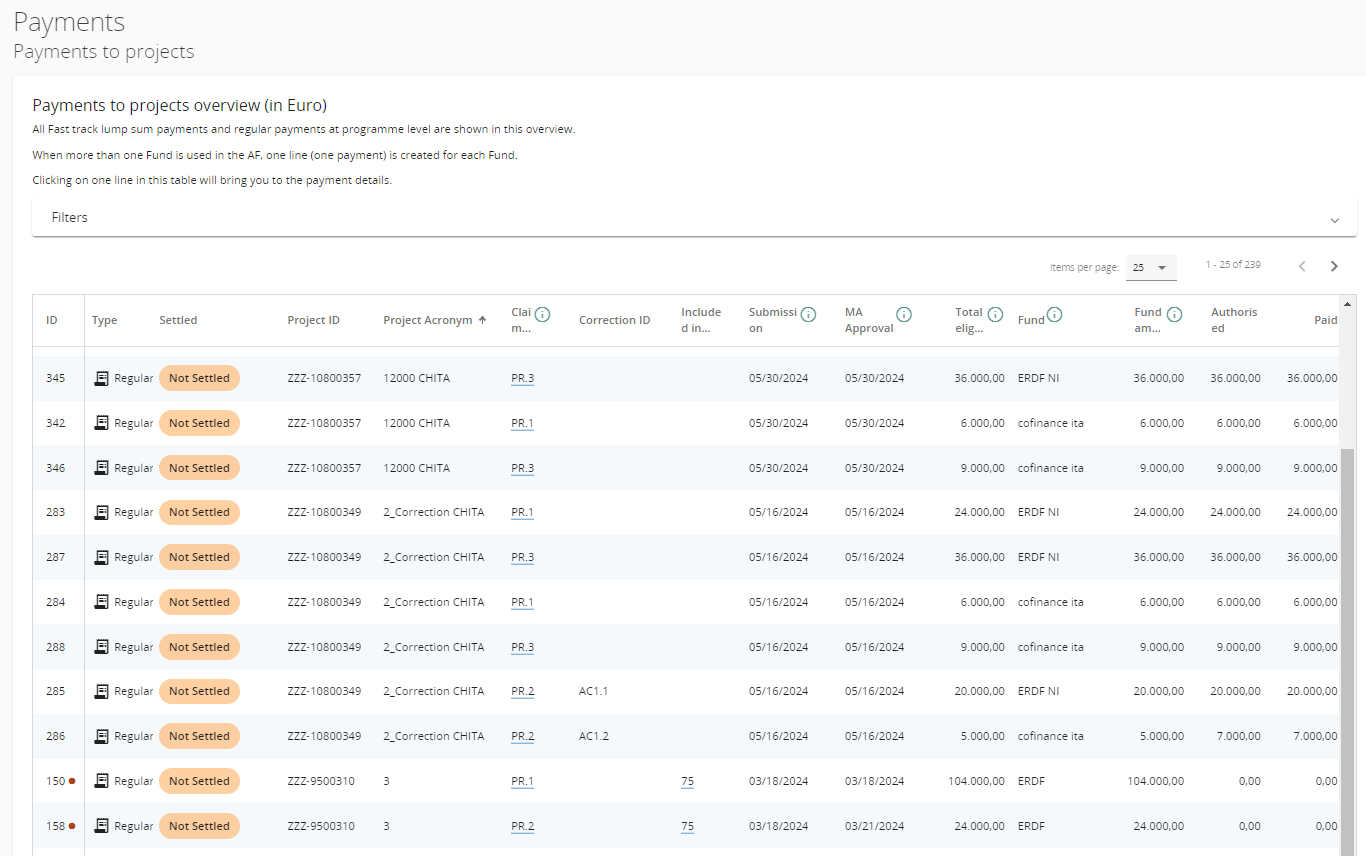Open the Items per page dropdown
Screen dimensions: 1366x856
pos(1150,268)
